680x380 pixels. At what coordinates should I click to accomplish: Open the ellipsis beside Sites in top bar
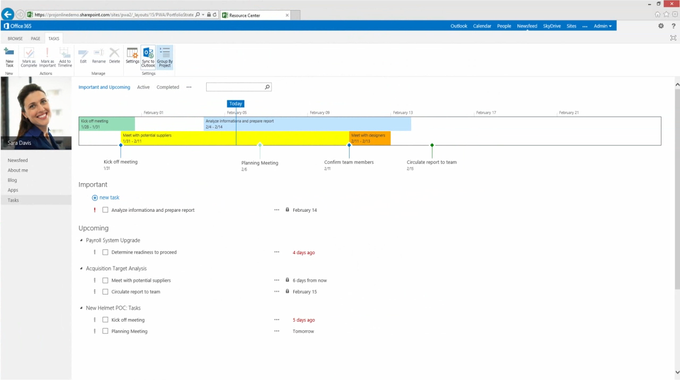coord(585,26)
